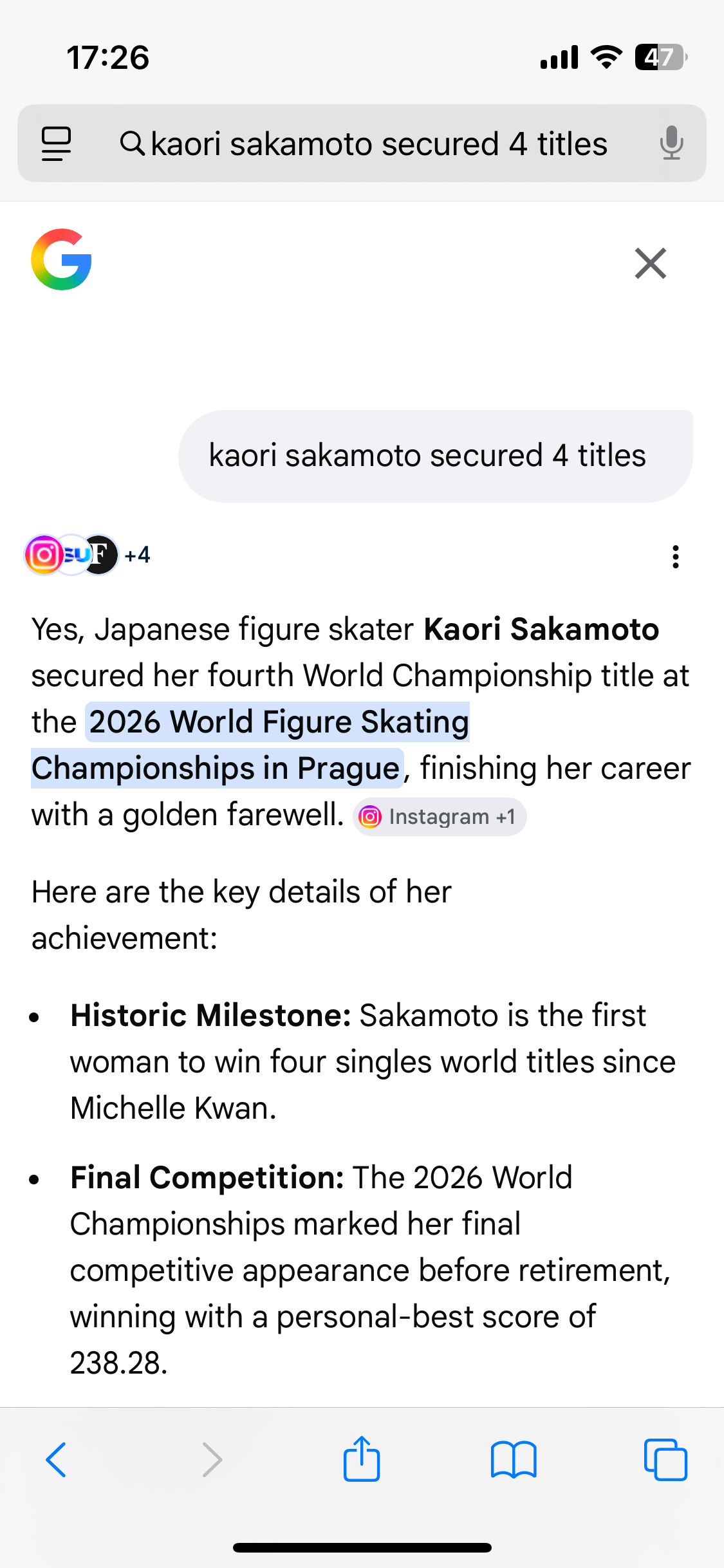This screenshot has height=1568, width=724.
Task: Go back with Safari back arrow
Action: 56,1459
